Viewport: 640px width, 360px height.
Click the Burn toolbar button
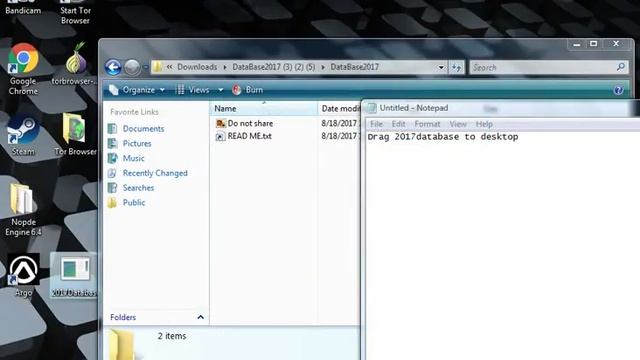click(247, 90)
